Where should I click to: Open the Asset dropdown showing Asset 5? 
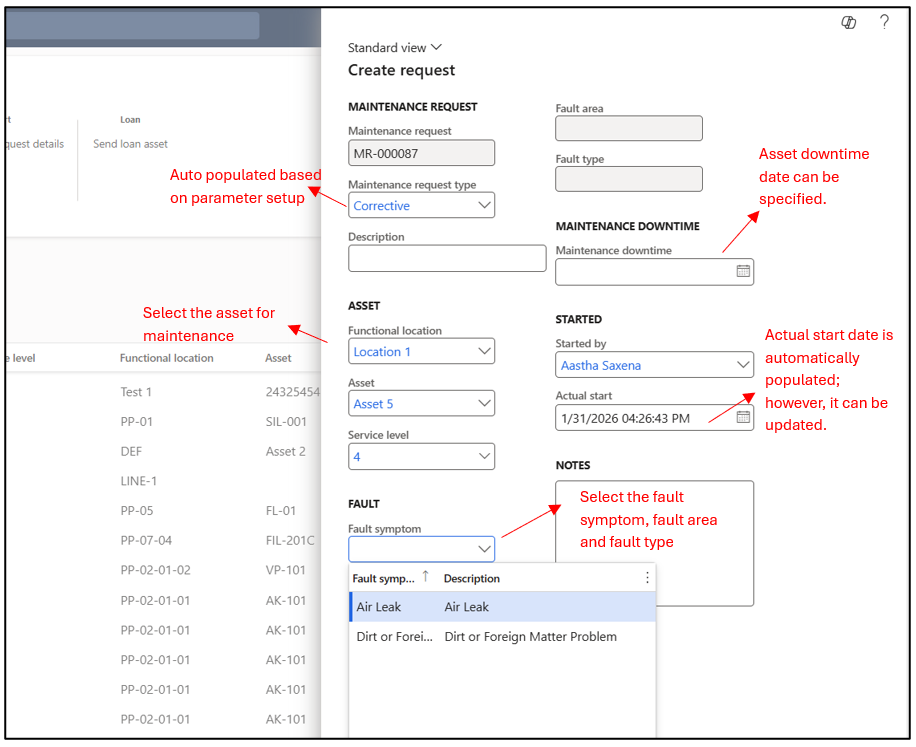point(484,404)
